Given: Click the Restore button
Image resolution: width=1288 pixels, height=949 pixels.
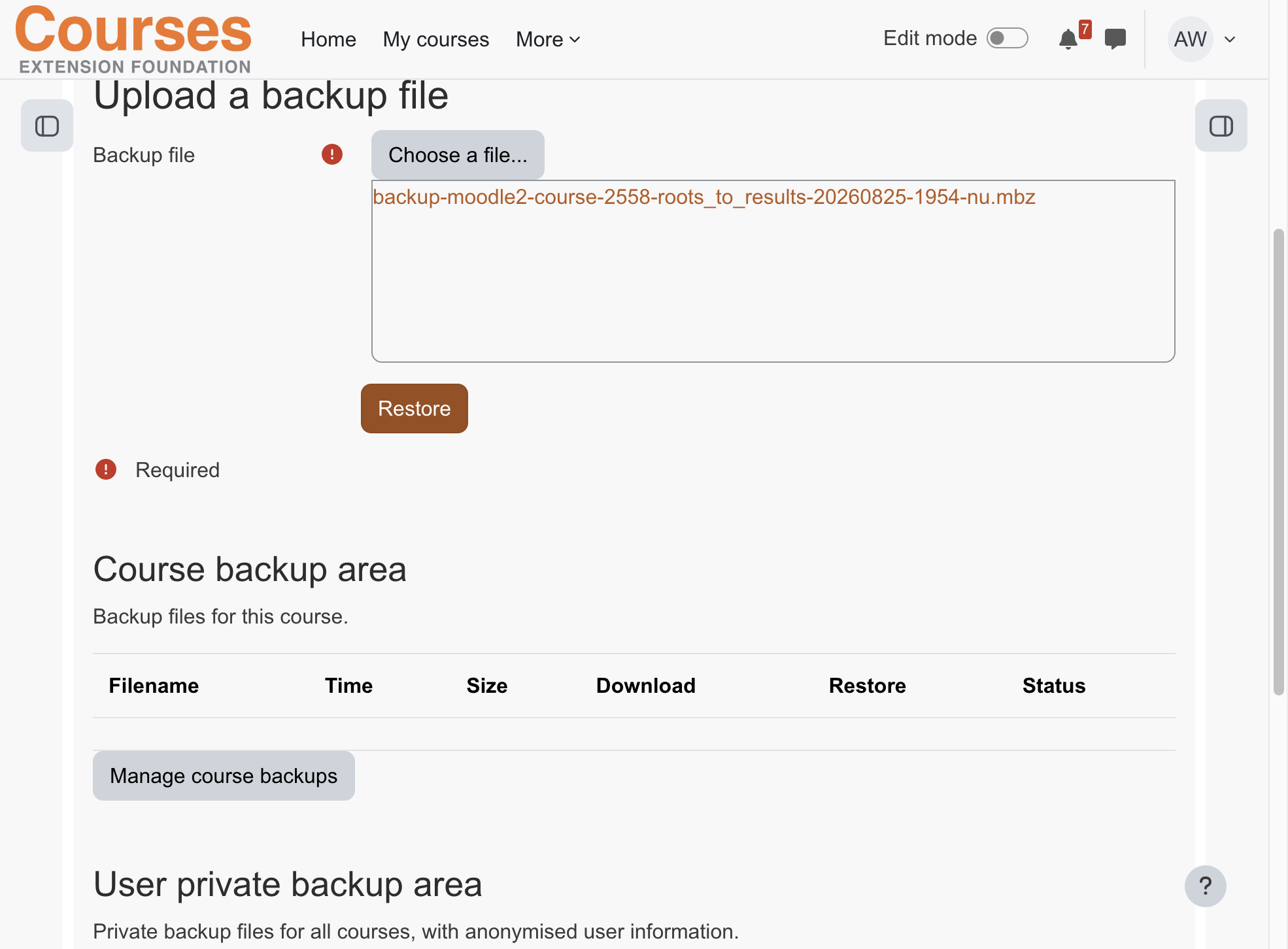Looking at the screenshot, I should [x=415, y=408].
